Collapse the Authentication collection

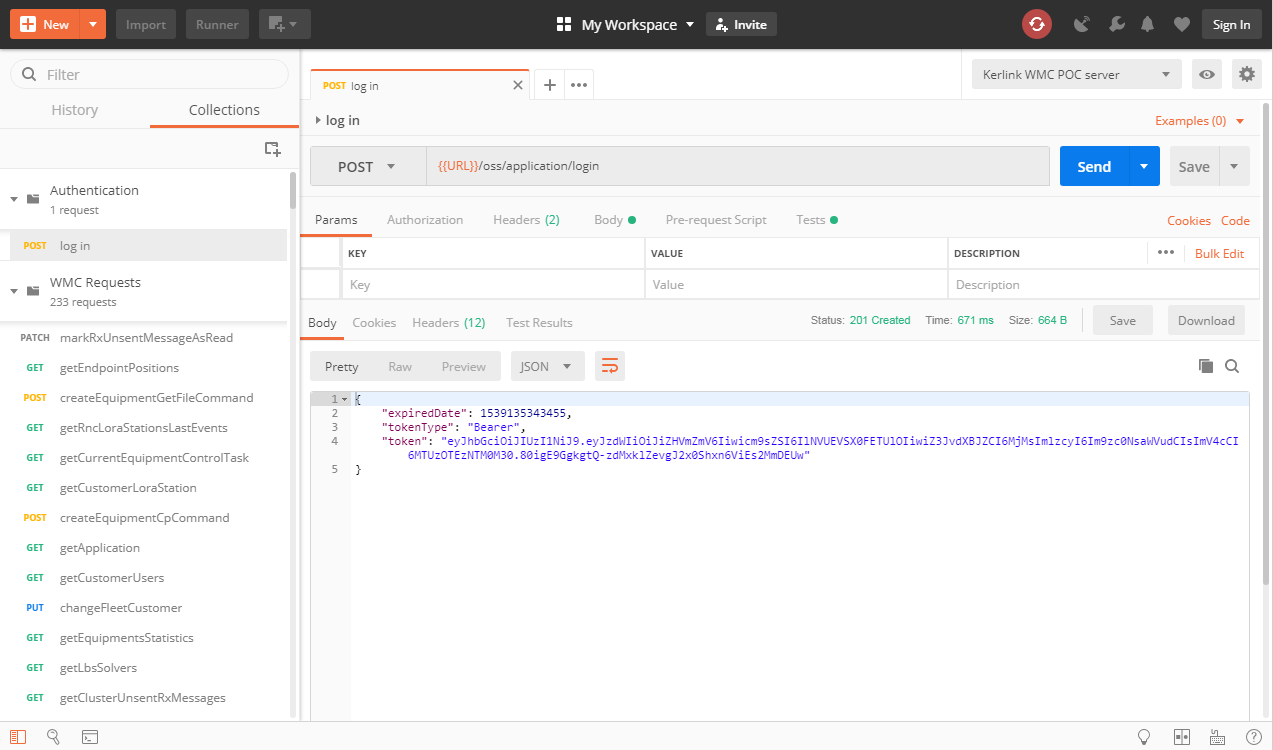coord(14,199)
